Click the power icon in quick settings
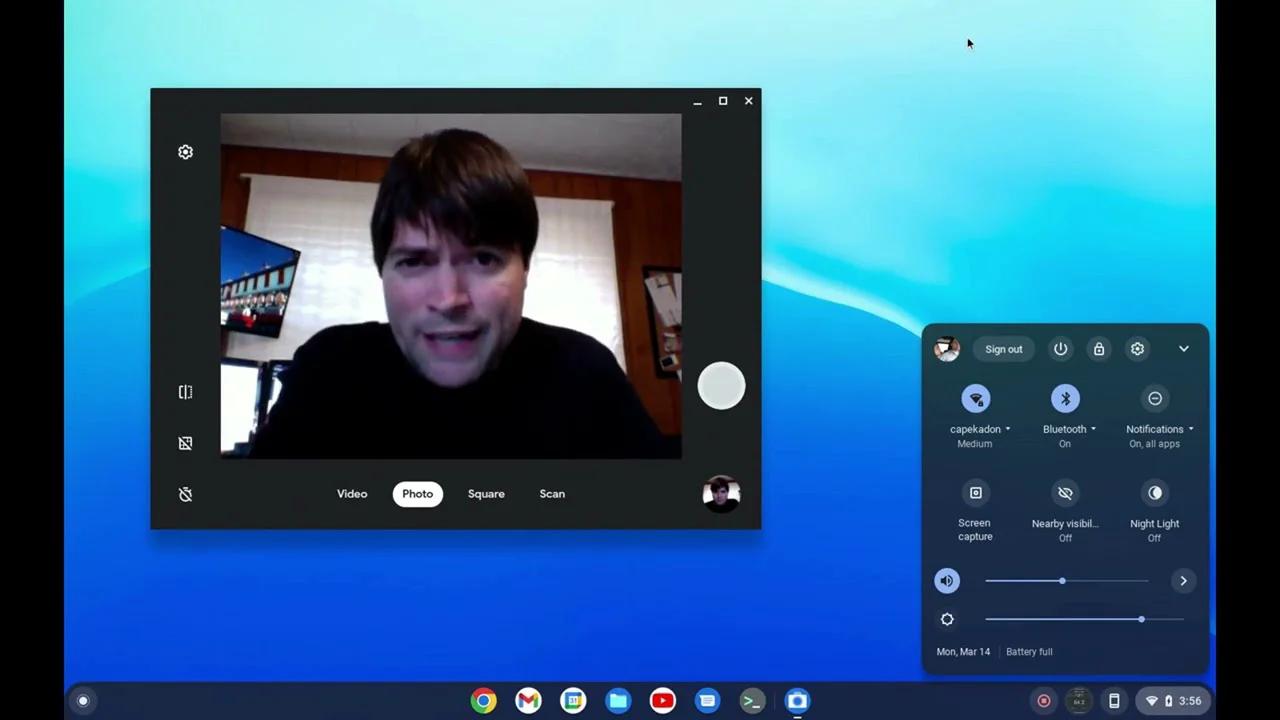This screenshot has height=720, width=1280. (1060, 349)
